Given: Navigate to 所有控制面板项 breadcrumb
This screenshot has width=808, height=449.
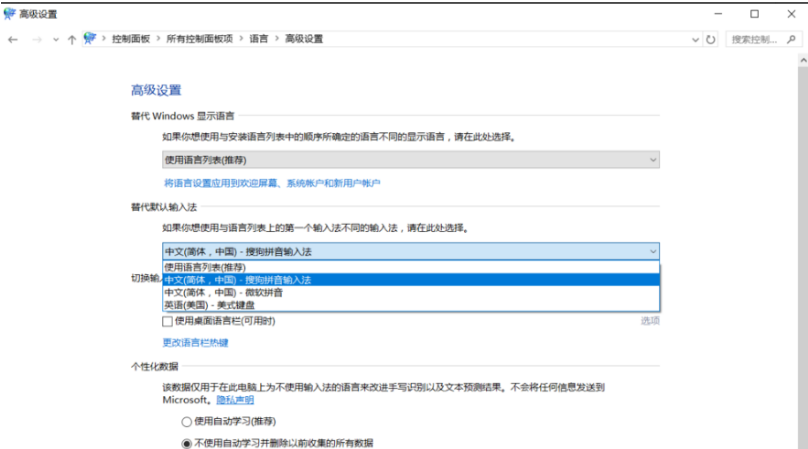Looking at the screenshot, I should pyautogui.click(x=199, y=39).
